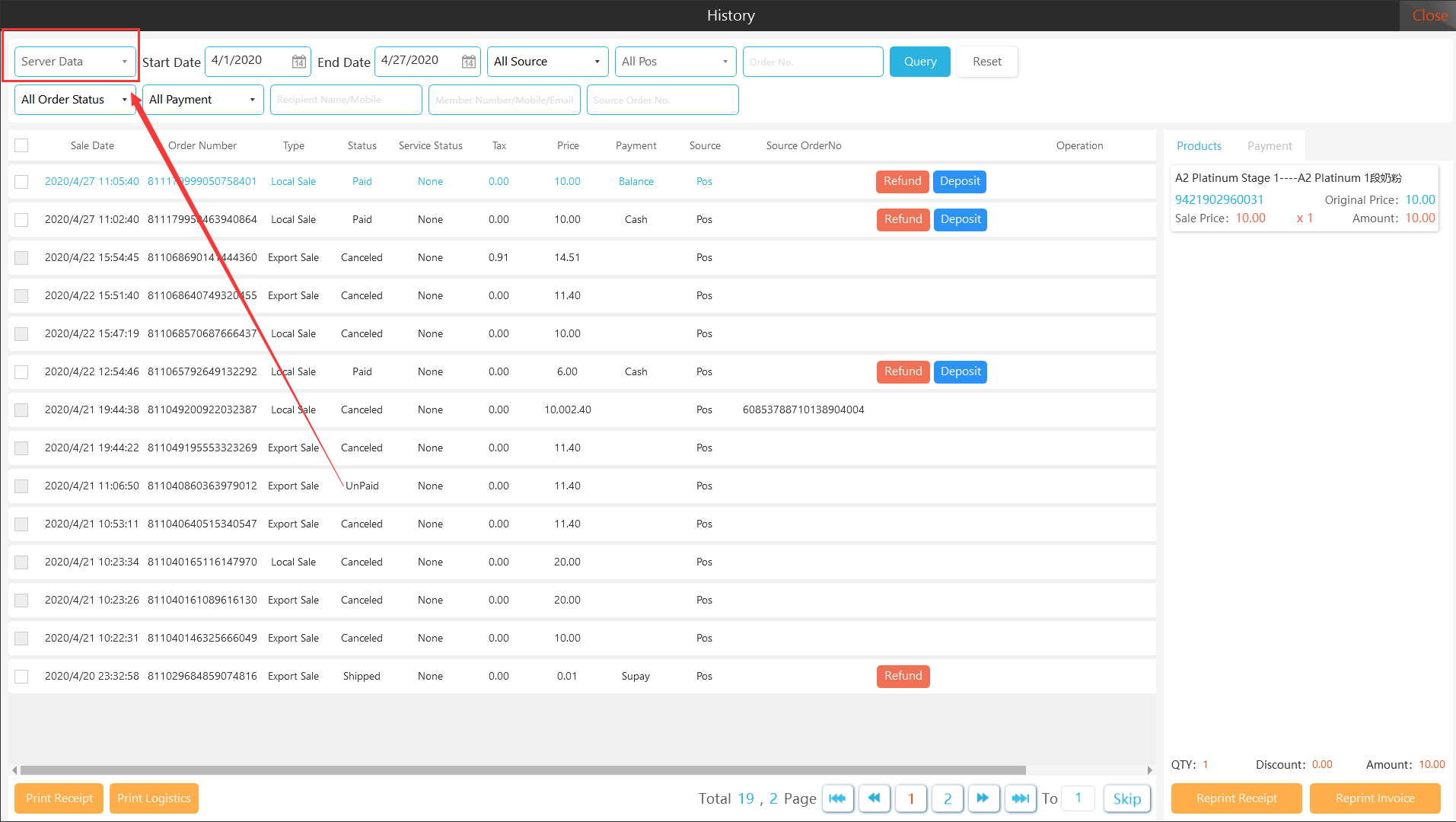Expand the Server Data dropdown

(75, 62)
